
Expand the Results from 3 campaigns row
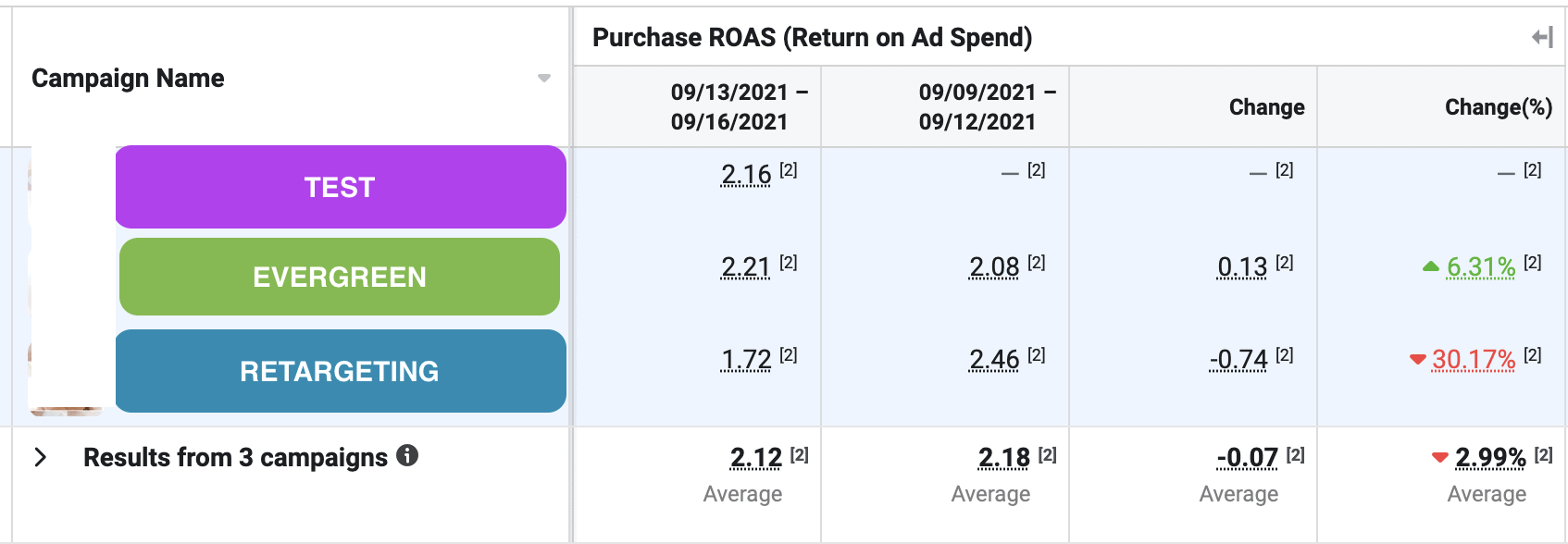[x=41, y=455]
